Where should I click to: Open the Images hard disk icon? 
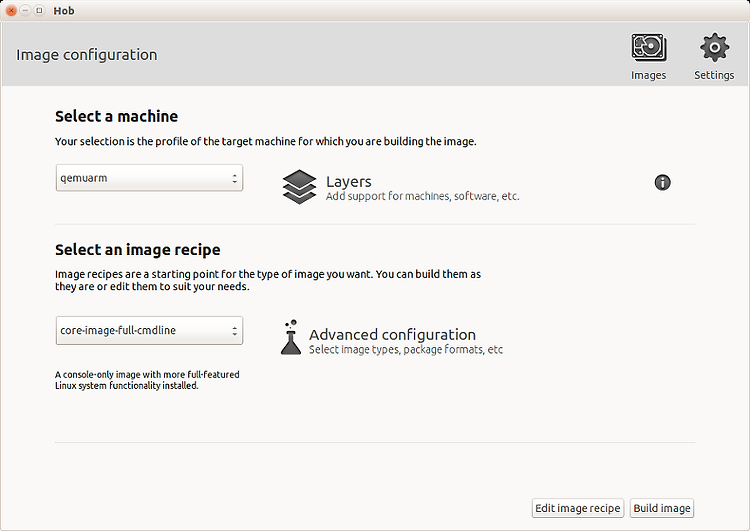pos(649,48)
